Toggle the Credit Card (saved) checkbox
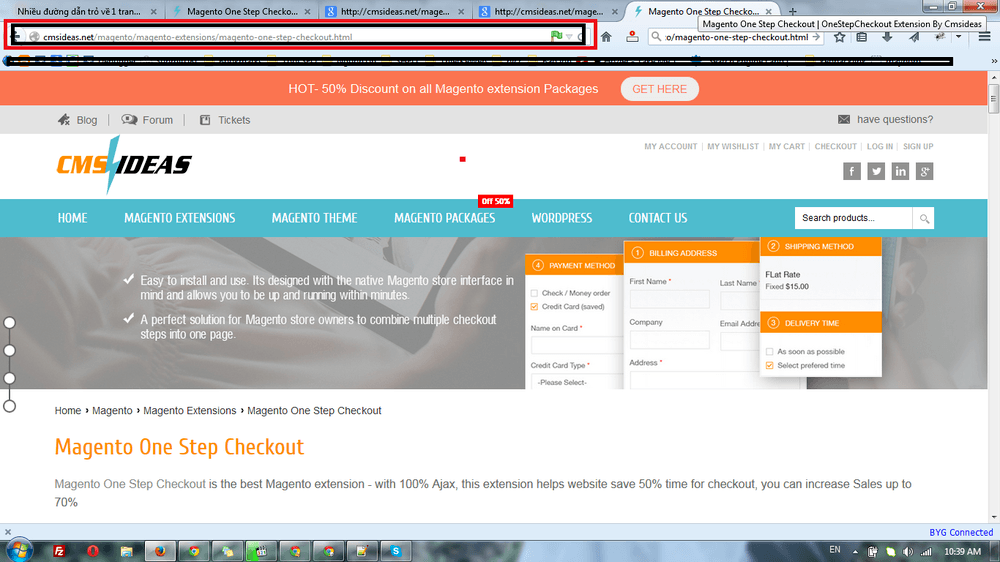Image resolution: width=1000 pixels, height=562 pixels. [x=534, y=307]
